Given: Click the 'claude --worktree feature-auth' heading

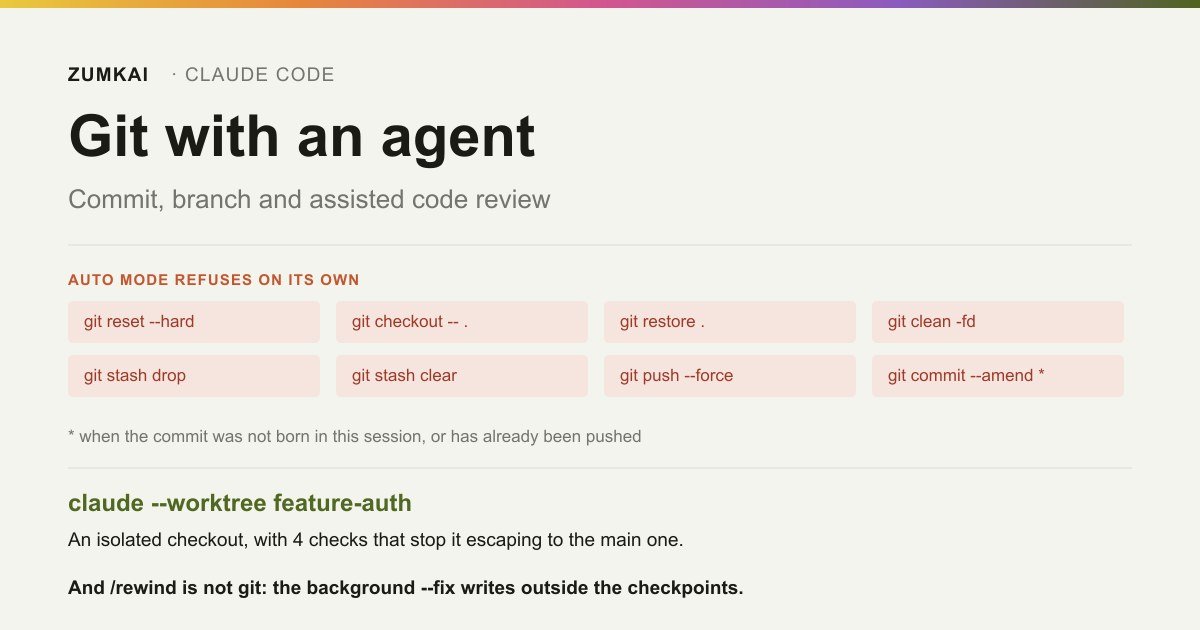Looking at the screenshot, I should (x=240, y=503).
